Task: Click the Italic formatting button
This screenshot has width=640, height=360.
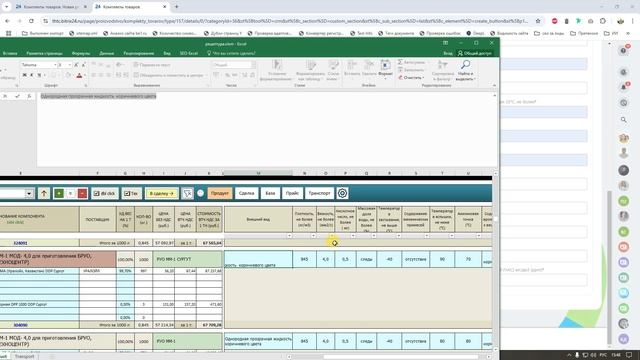Action: tap(32, 75)
